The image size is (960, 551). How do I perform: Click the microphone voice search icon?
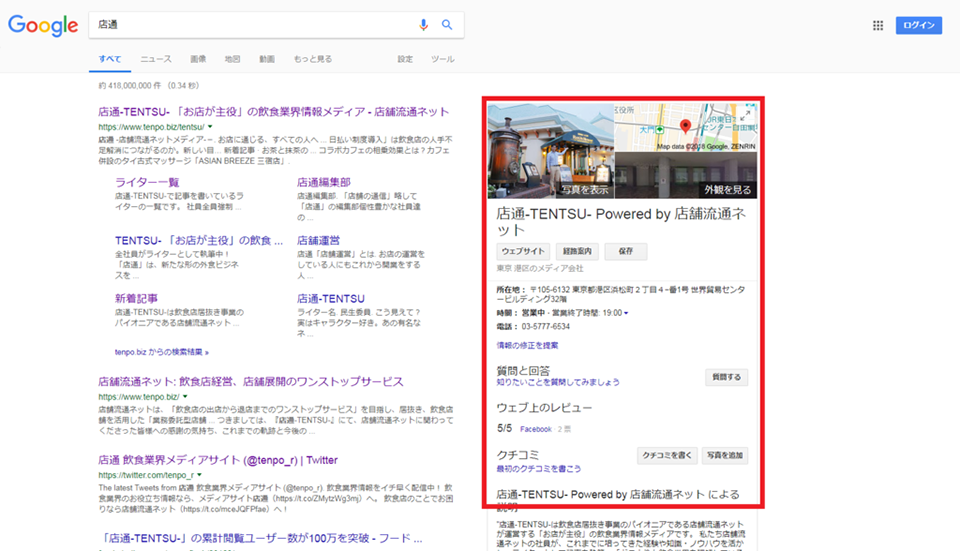tap(423, 24)
